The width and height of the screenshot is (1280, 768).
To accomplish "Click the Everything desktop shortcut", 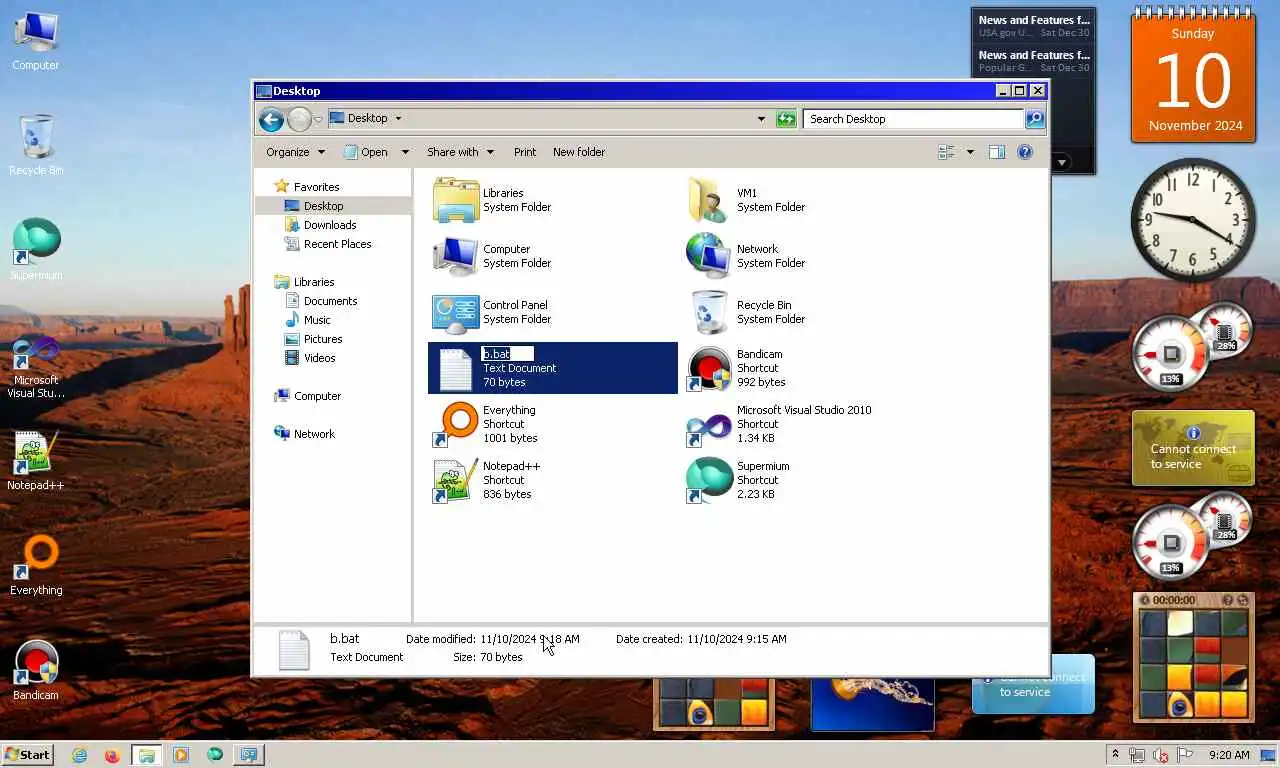I will coord(36,565).
